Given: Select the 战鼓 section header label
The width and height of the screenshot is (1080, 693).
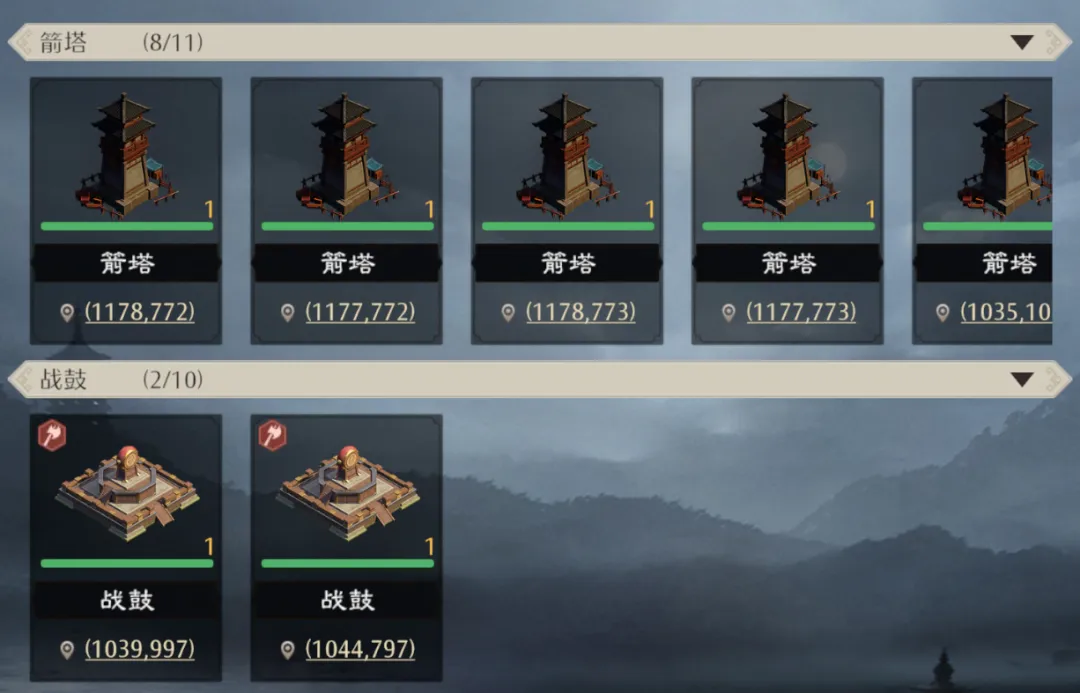Looking at the screenshot, I should click(x=63, y=380).
